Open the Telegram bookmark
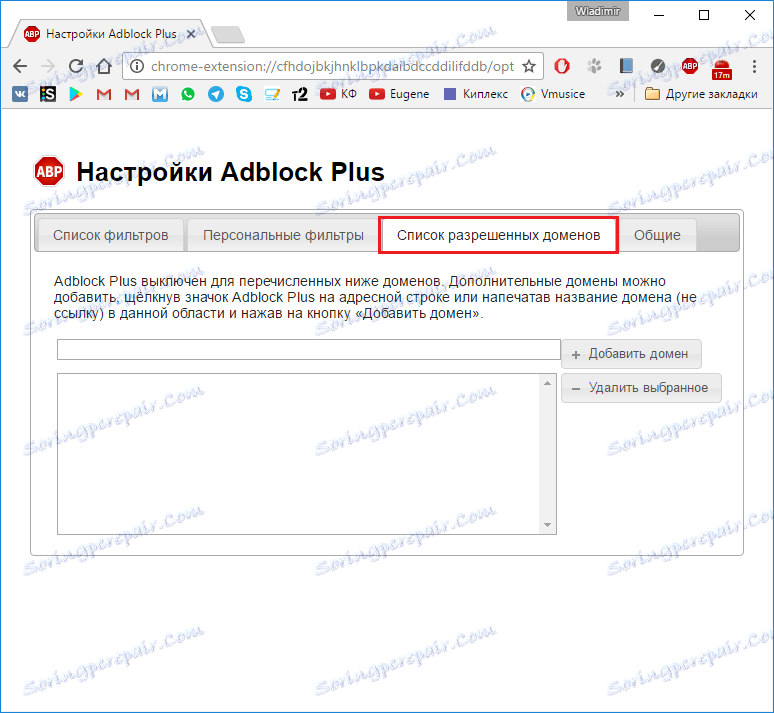The height and width of the screenshot is (713, 774). (216, 94)
